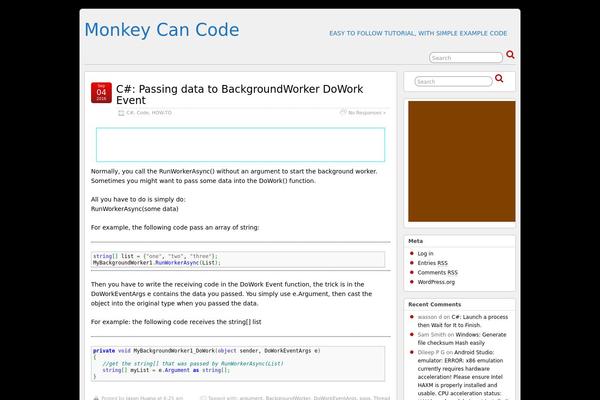Click the sentence For example: the following code receives
This screenshot has height=400, width=600.
tap(176, 322)
